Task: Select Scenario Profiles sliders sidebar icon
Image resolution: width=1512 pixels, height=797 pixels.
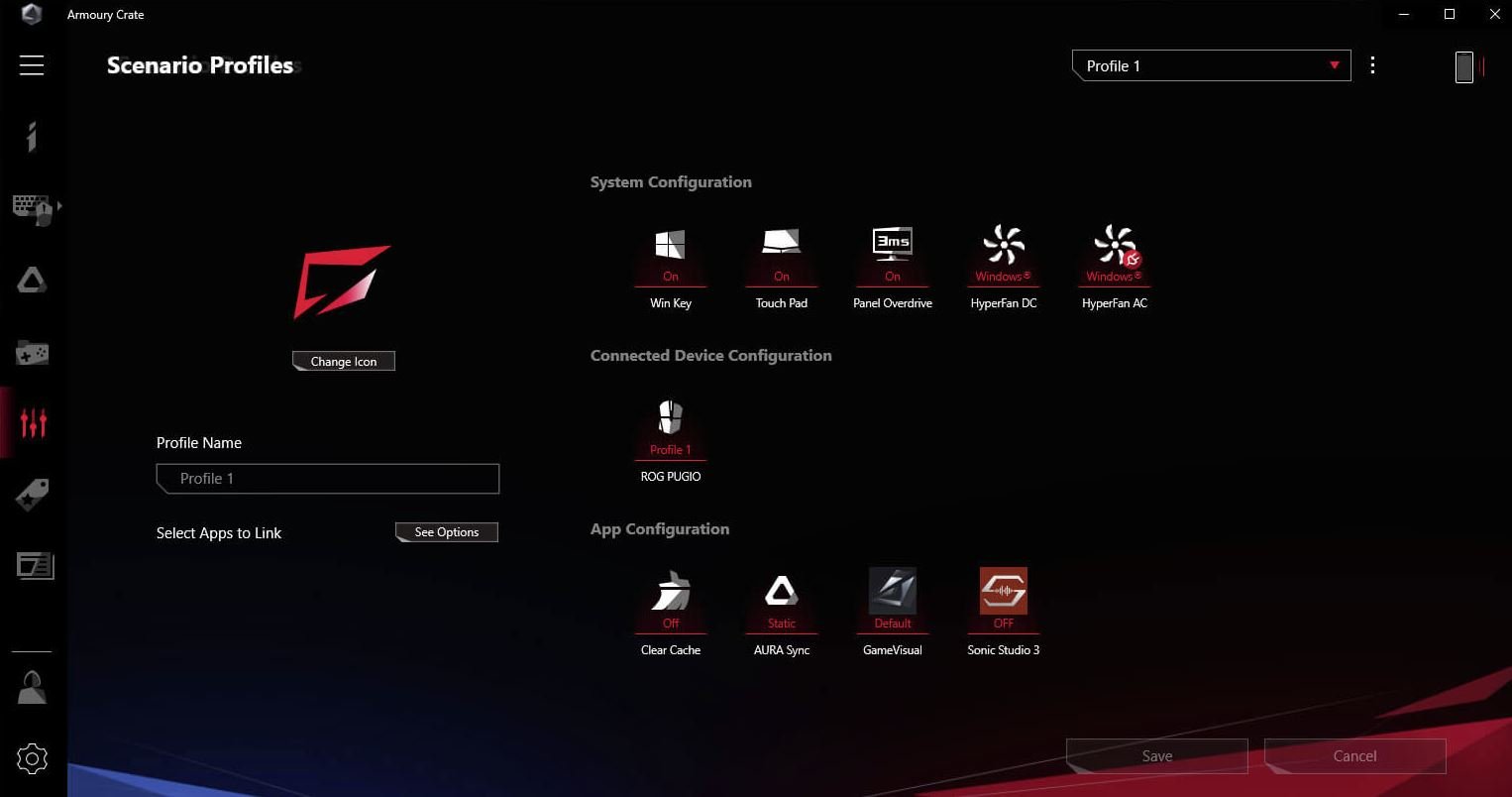Action: (33, 423)
